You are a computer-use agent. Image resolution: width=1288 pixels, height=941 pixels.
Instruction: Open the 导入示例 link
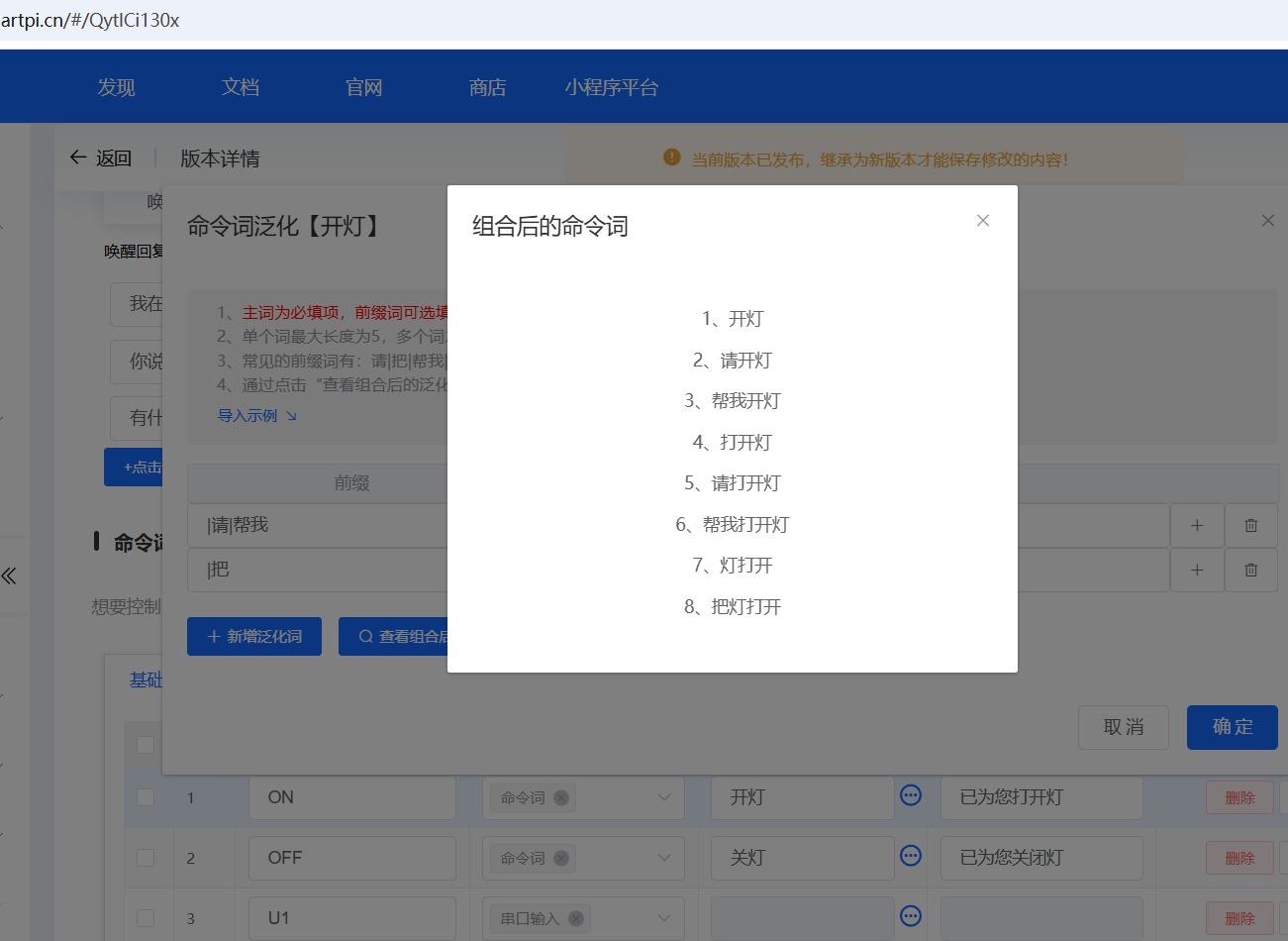click(248, 415)
